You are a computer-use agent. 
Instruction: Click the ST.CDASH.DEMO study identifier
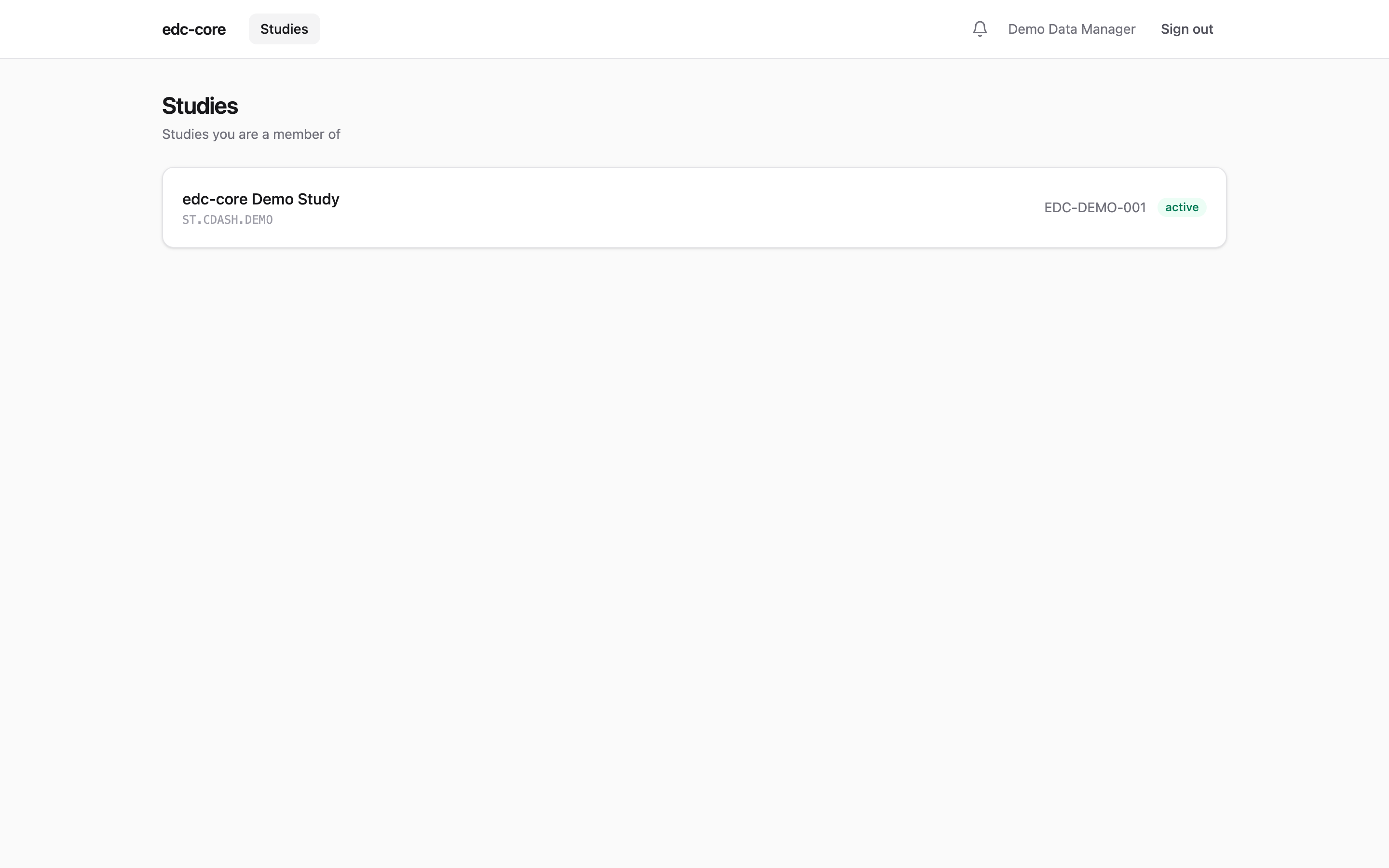coord(227,220)
